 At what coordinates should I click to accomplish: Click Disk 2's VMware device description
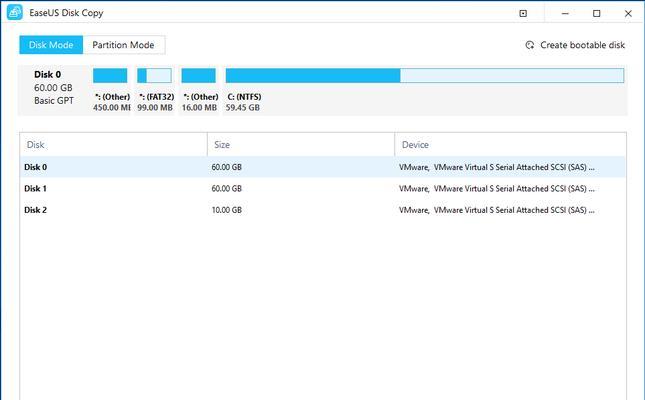pyautogui.click(x=497, y=210)
